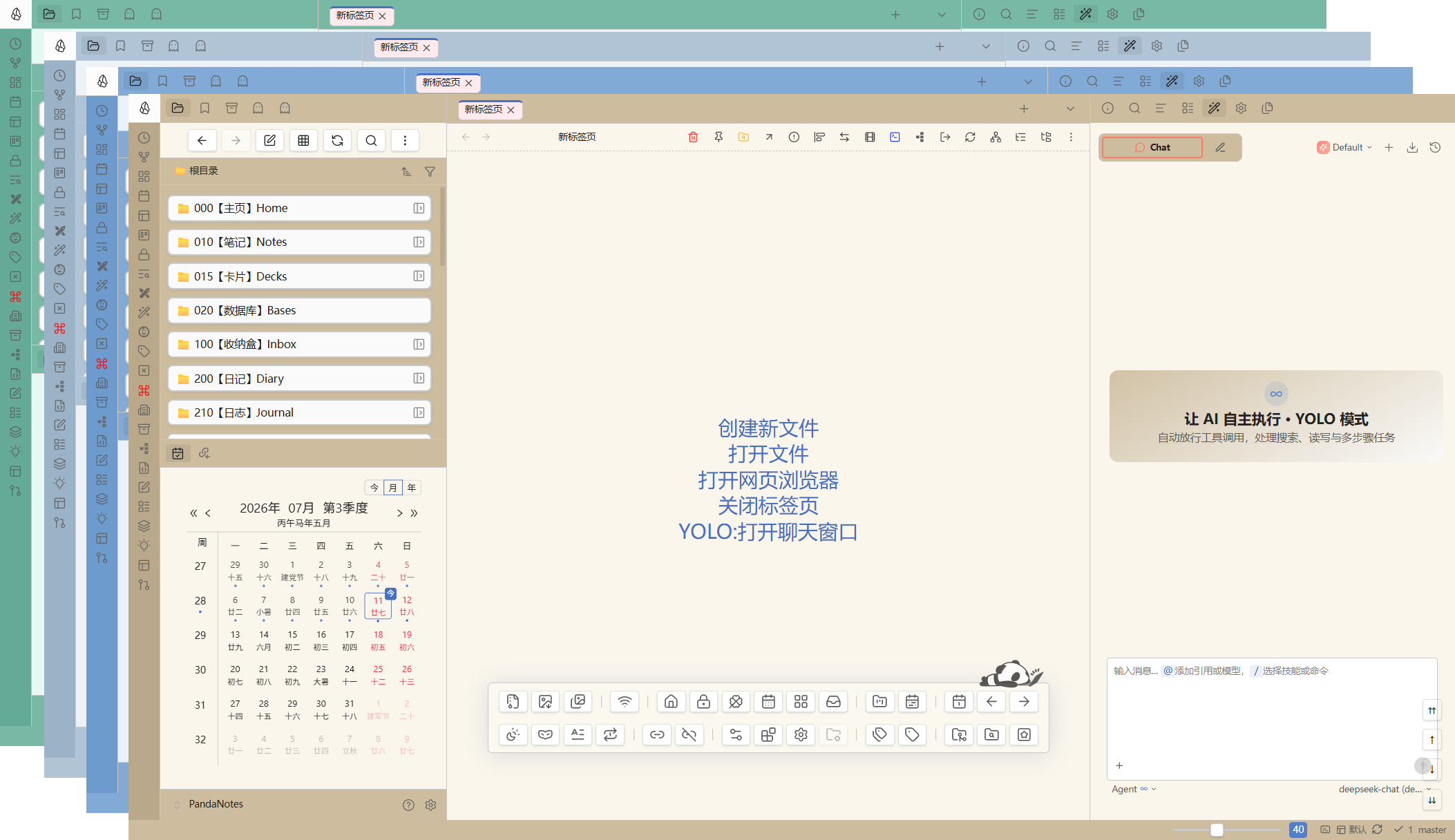
Task: Open the Agent mode dropdown
Action: pyautogui.click(x=1134, y=789)
